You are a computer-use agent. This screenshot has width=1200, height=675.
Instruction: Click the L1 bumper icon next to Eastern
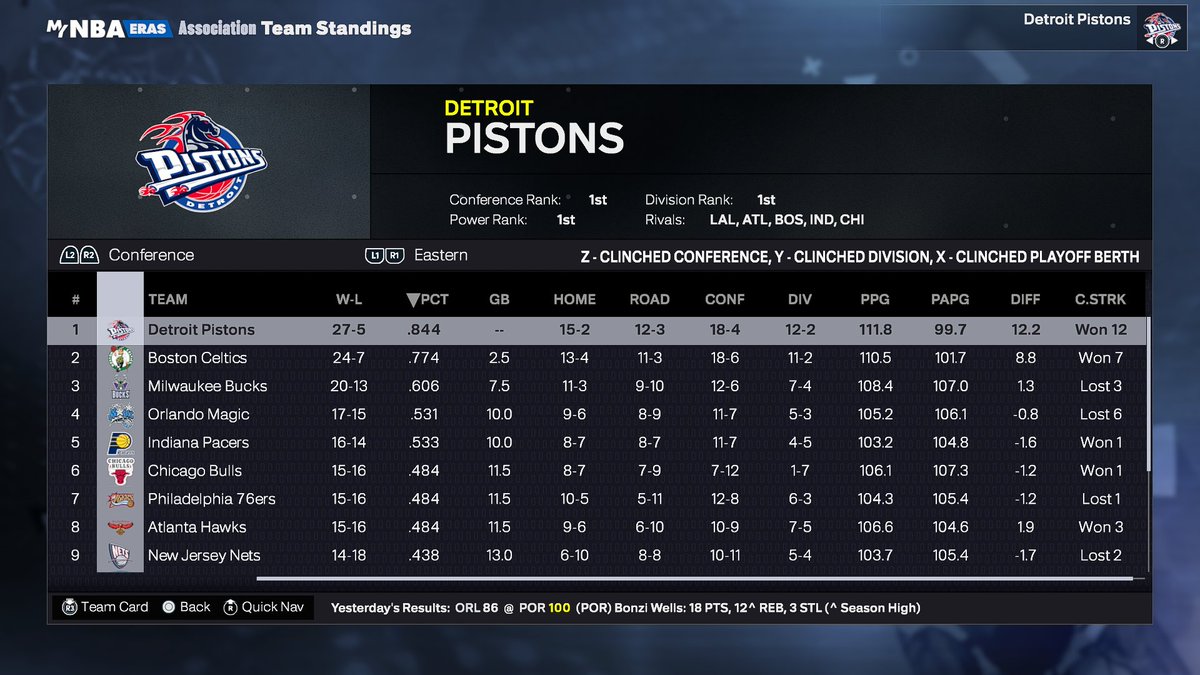(x=373, y=255)
